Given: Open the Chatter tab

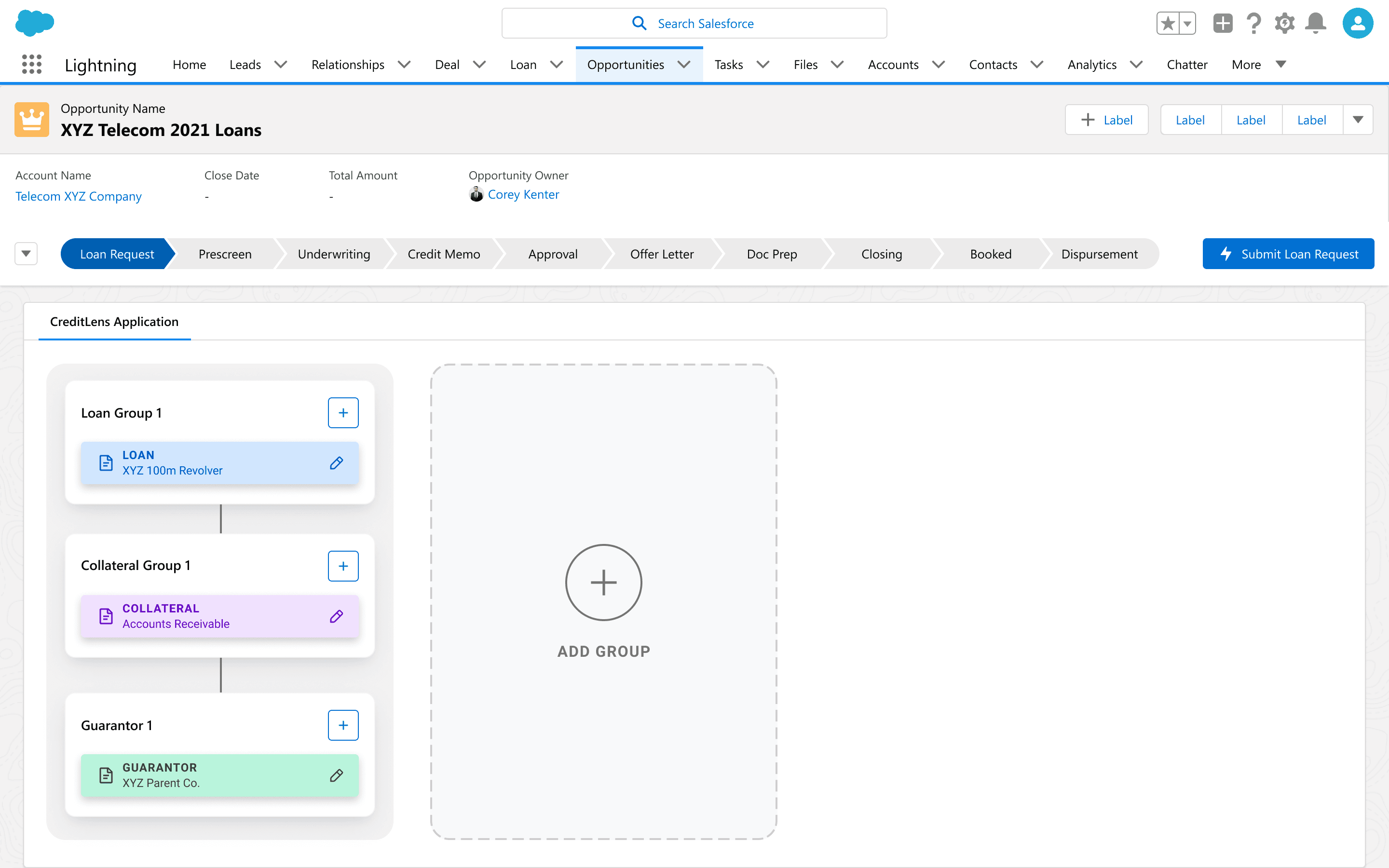Looking at the screenshot, I should pyautogui.click(x=1187, y=64).
